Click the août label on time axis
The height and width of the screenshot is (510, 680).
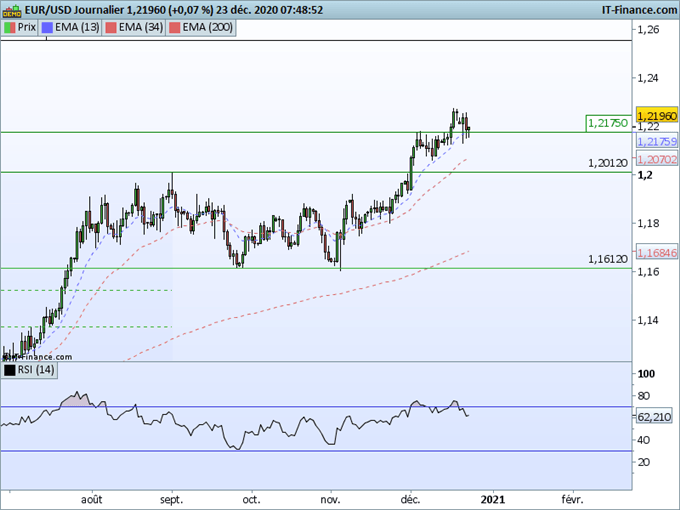tap(92, 500)
